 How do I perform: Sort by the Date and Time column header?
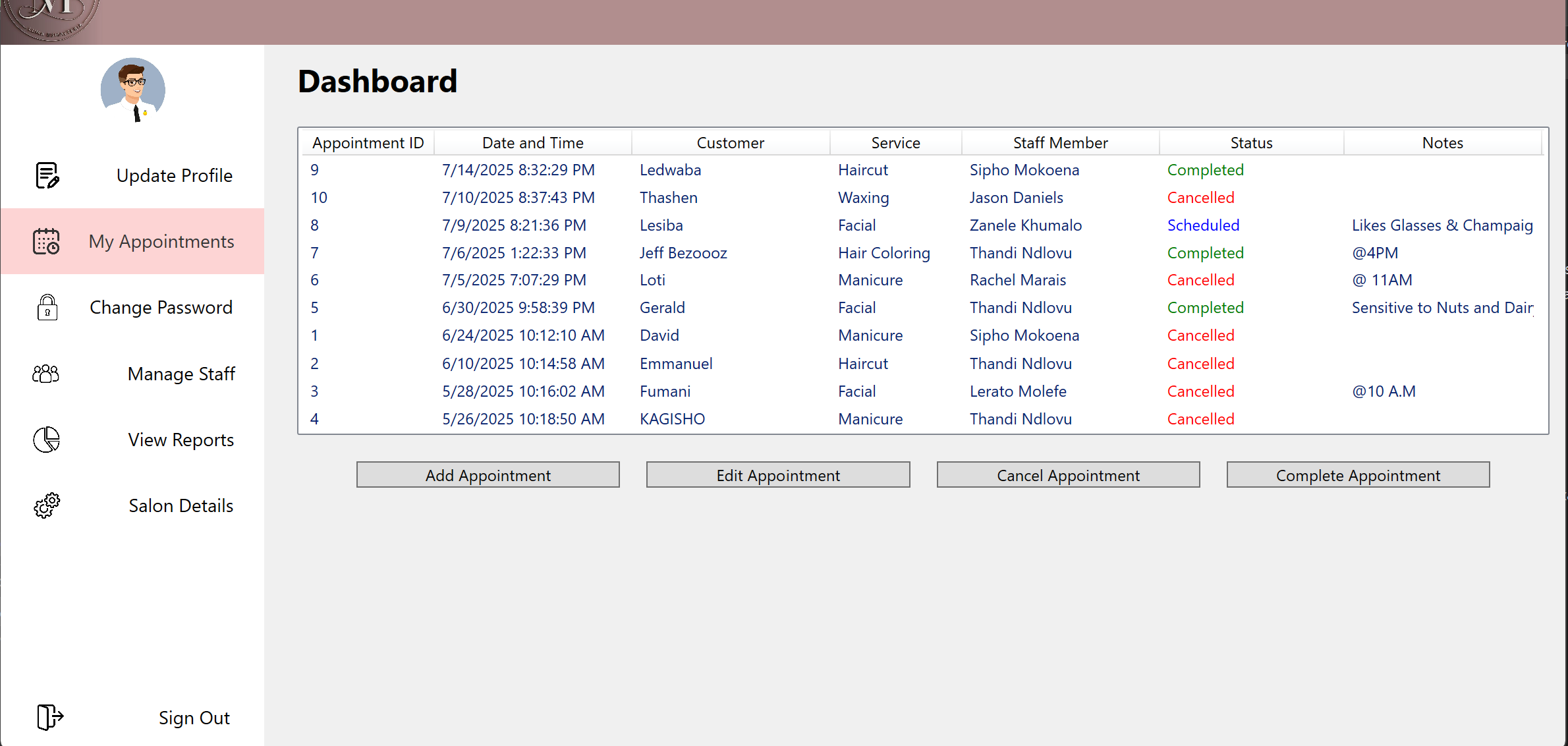[x=532, y=142]
